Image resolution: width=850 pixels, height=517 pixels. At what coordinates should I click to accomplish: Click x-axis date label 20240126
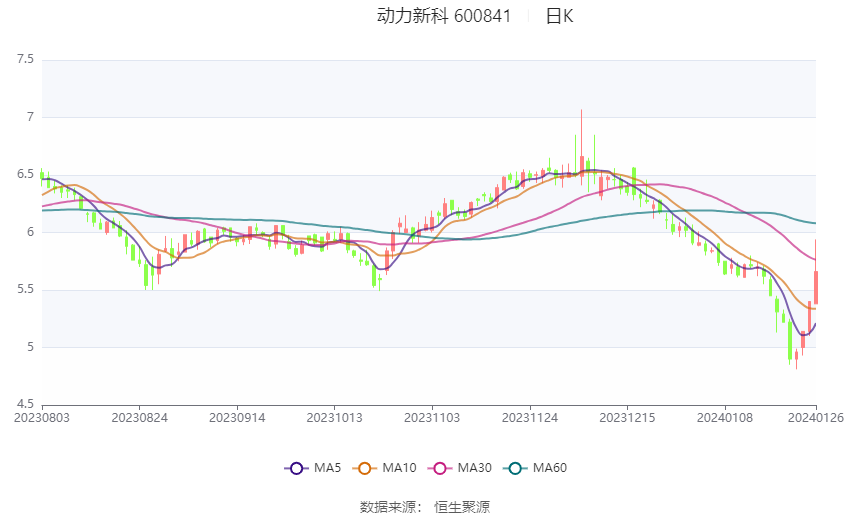tap(816, 418)
